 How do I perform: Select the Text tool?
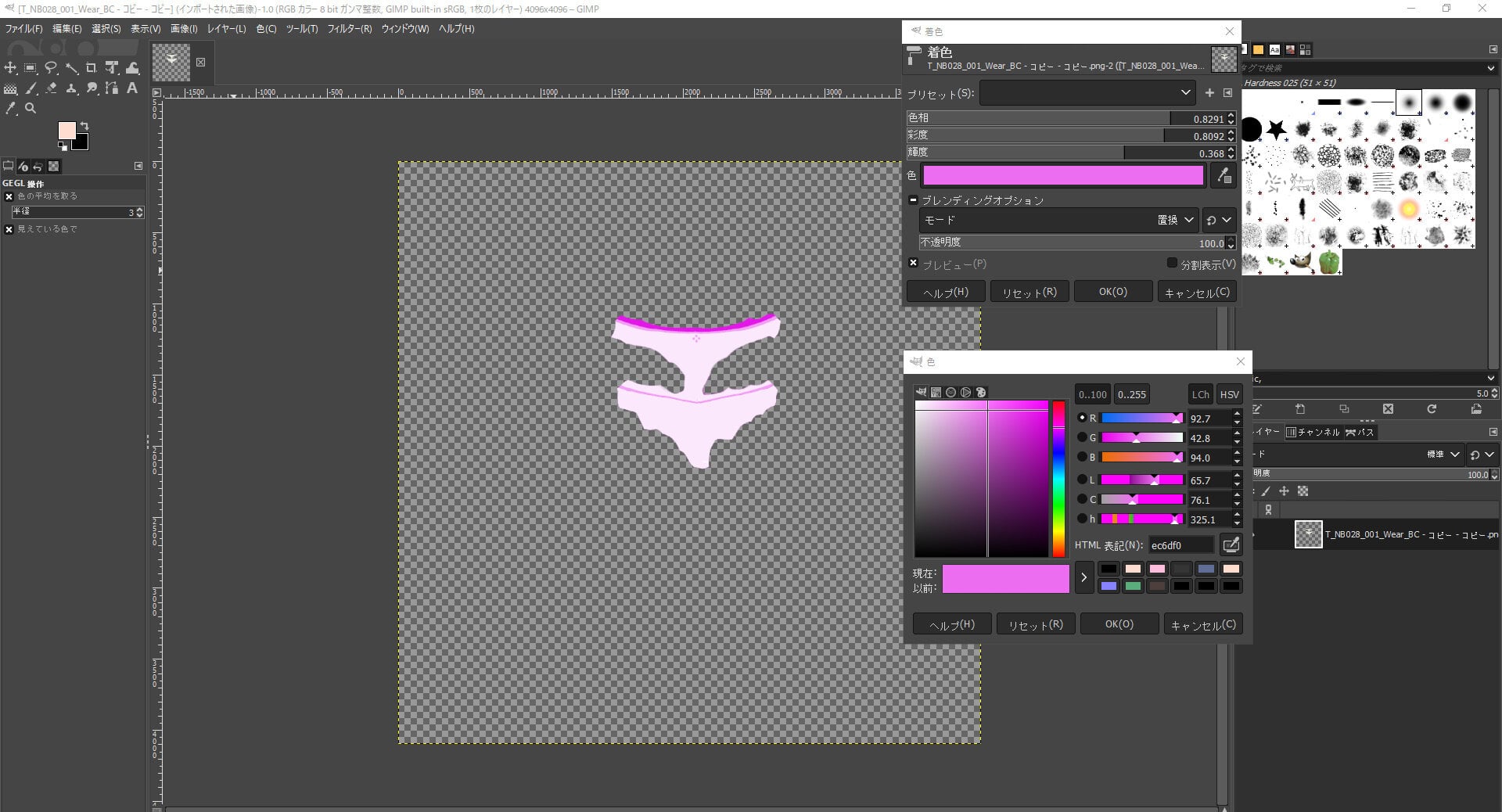point(132,88)
